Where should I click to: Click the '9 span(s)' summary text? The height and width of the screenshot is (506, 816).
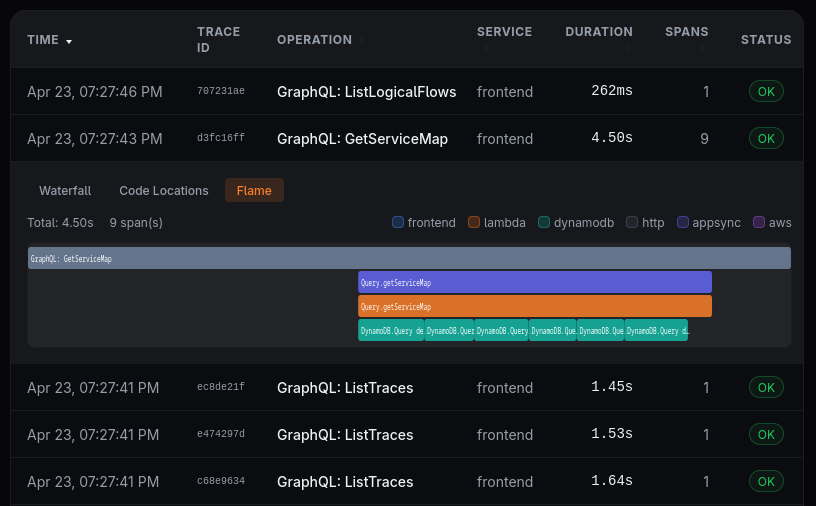(136, 223)
